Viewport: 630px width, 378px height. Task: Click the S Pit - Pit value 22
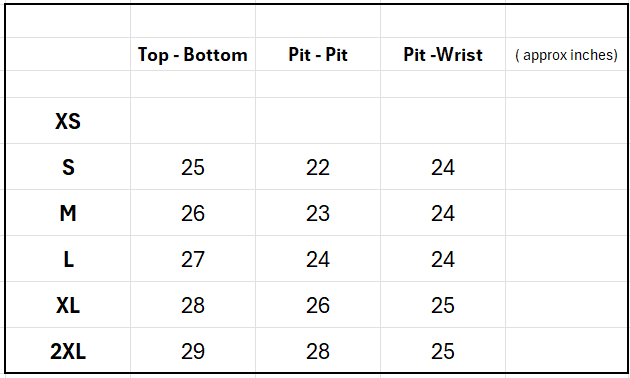[318, 167]
